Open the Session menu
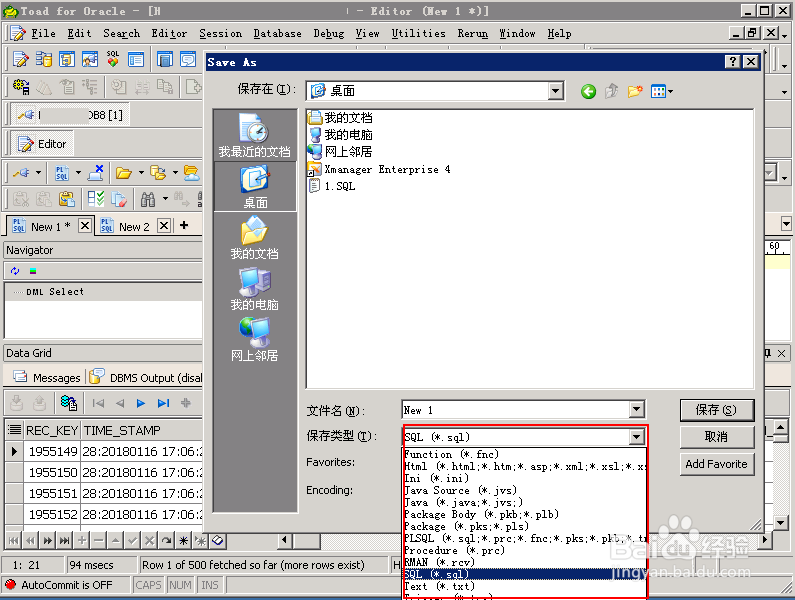This screenshot has height=600, width=795. [x=221, y=33]
